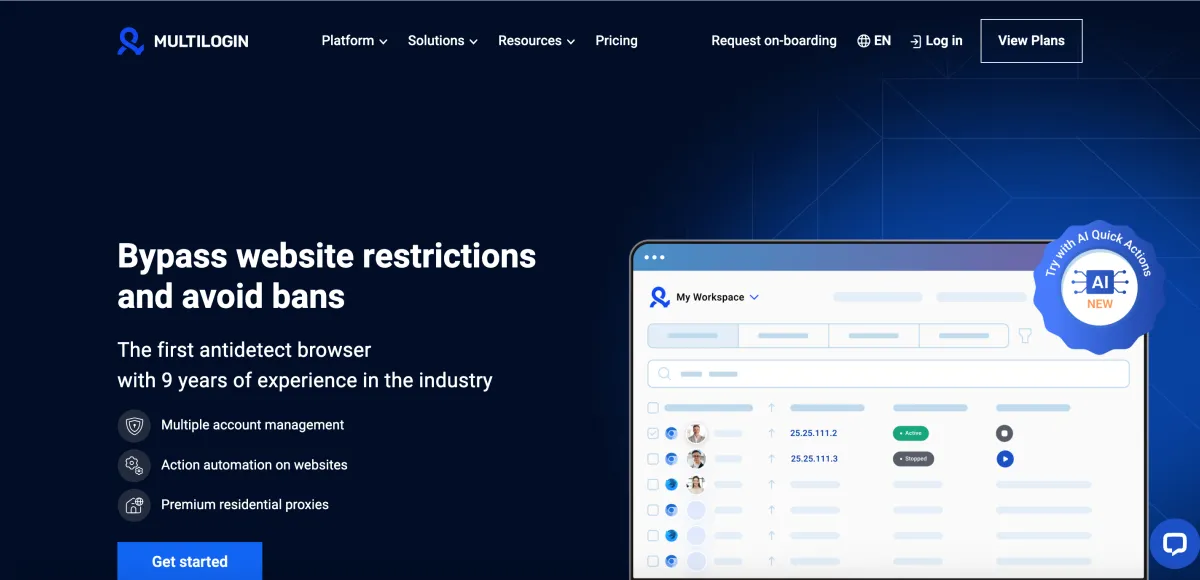This screenshot has height=580, width=1200.
Task: Click the IP address 25.25.111.2
Action: [x=813, y=433]
